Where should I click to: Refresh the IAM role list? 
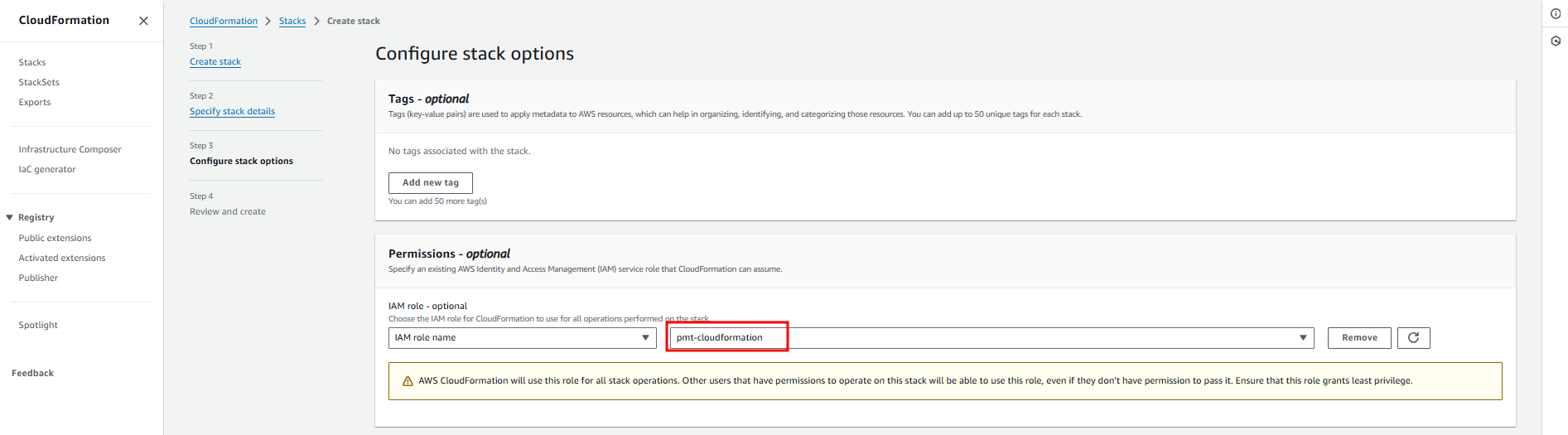[1413, 338]
